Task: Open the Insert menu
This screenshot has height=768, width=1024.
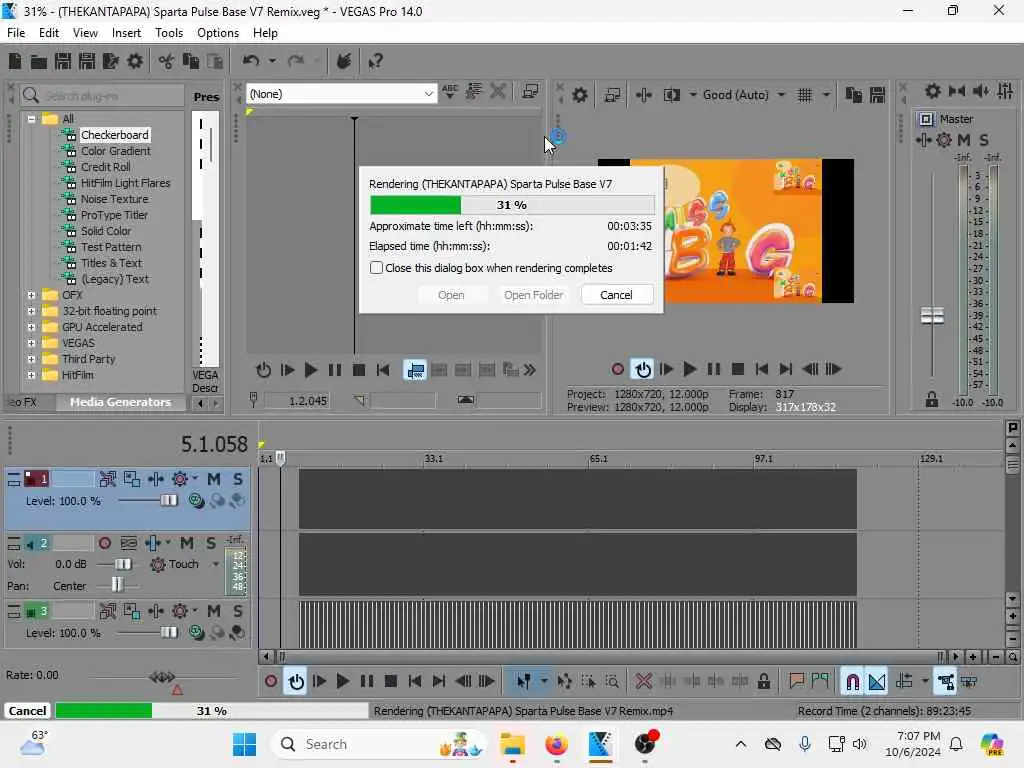Action: click(126, 33)
